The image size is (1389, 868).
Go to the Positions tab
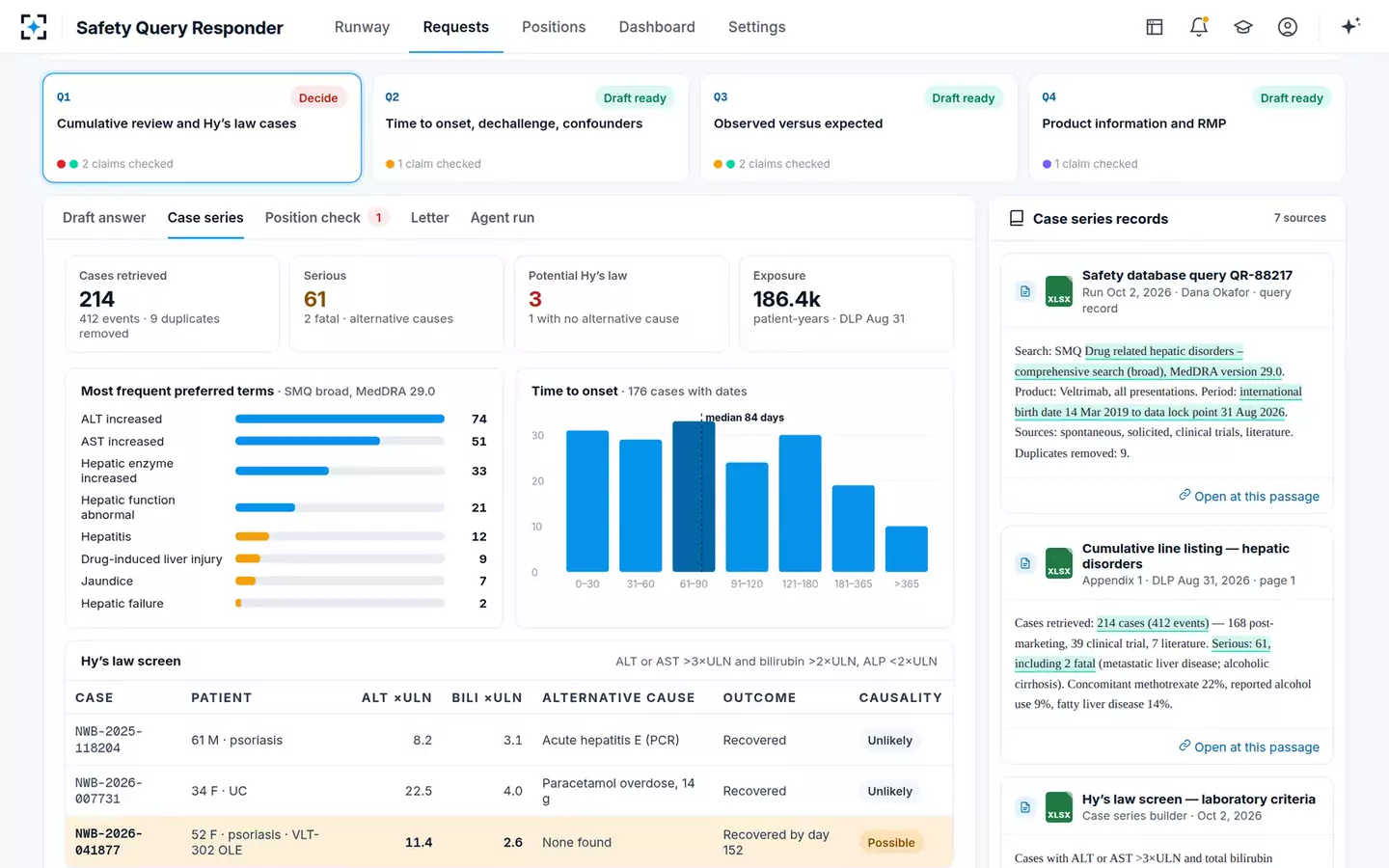coord(554,27)
